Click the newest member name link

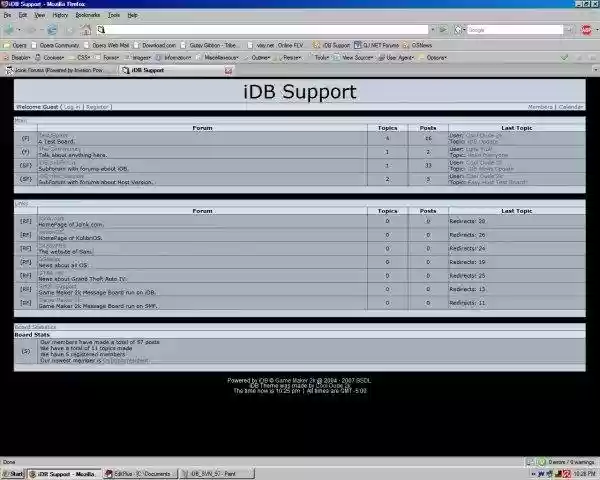[125, 361]
